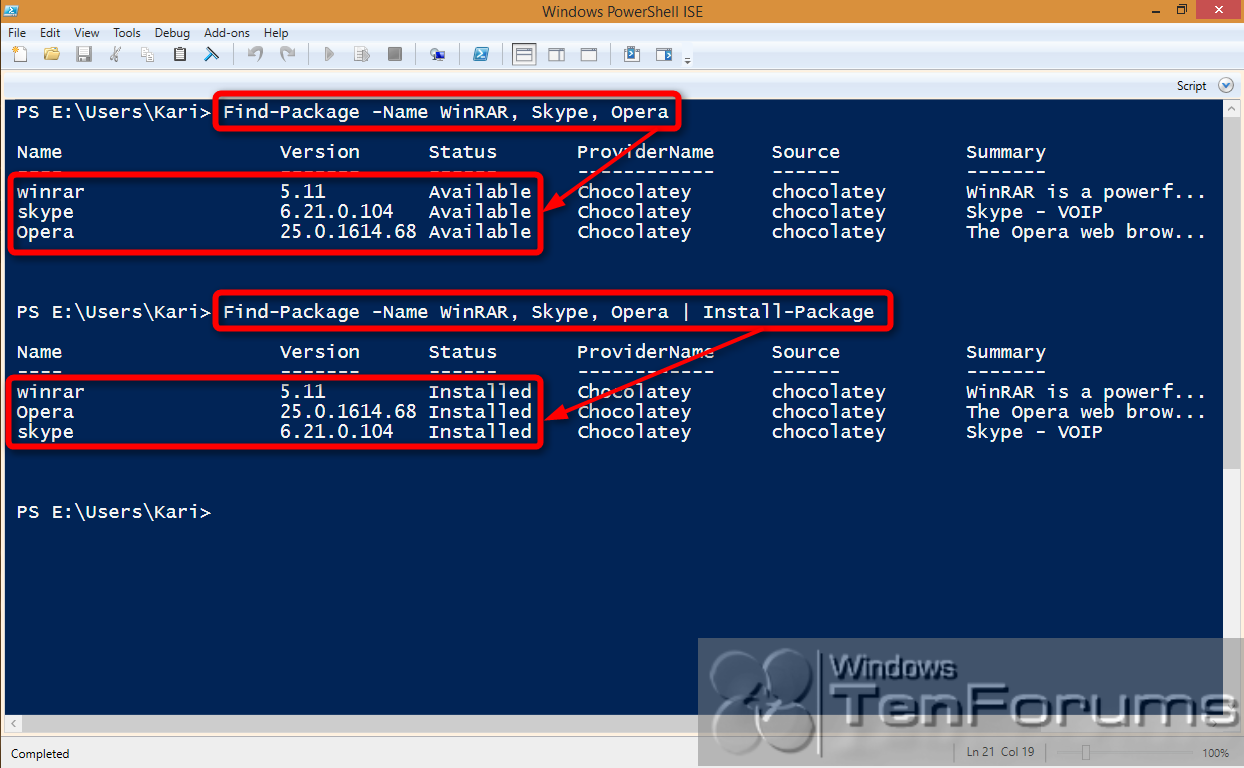The image size is (1244, 768).
Task: Select 'Available' status in the skype row
Action: (480, 212)
